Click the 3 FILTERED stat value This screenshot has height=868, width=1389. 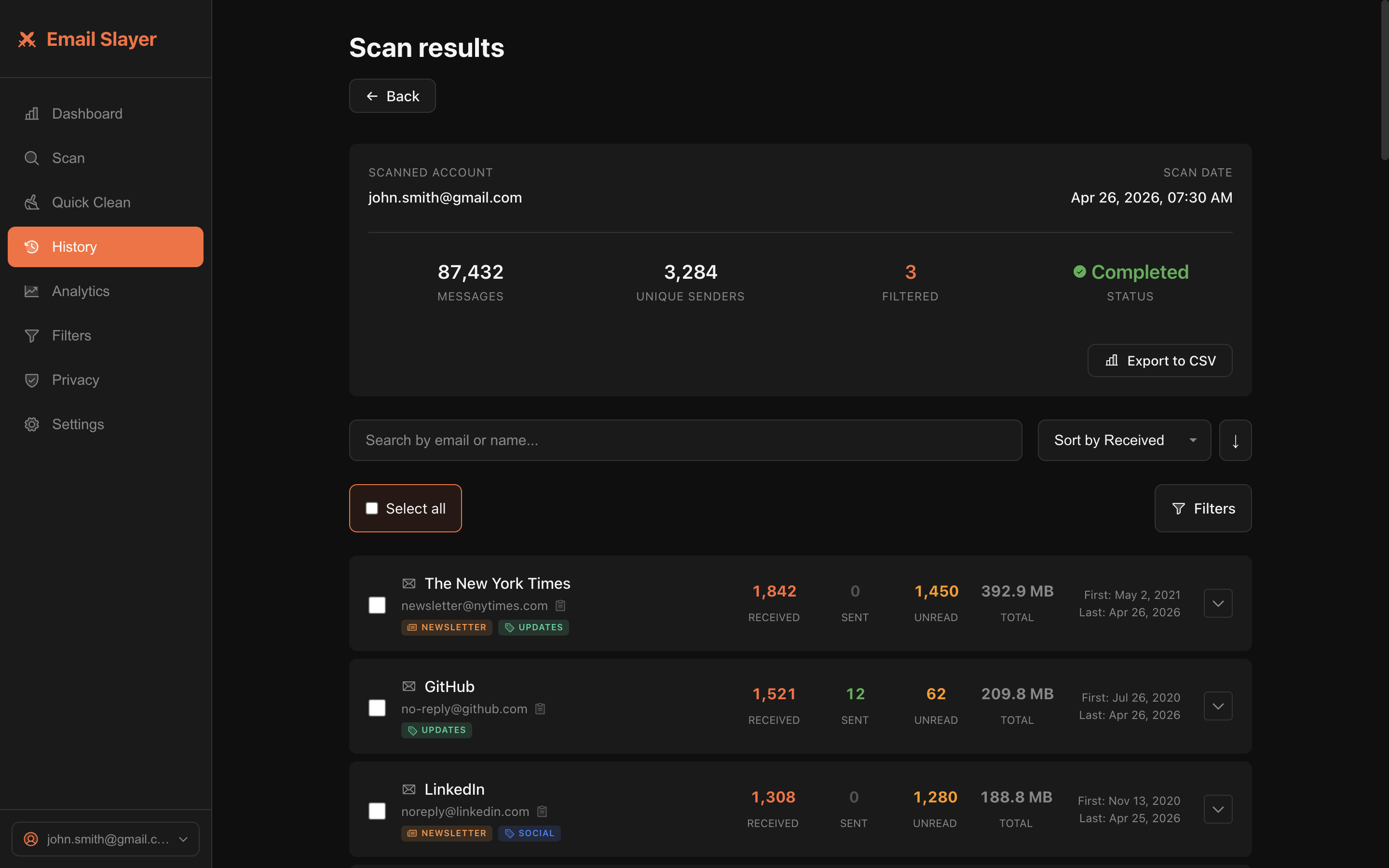click(910, 272)
